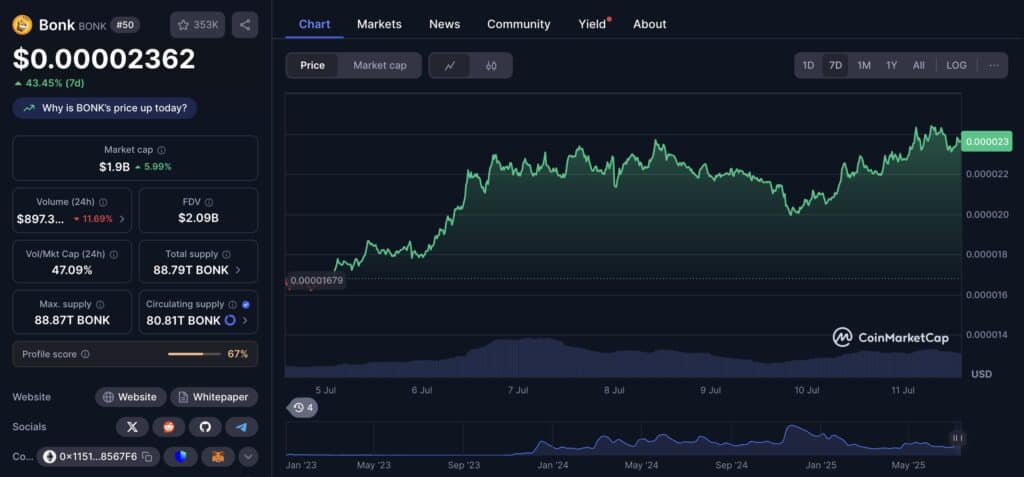Viewport: 1024px width, 477px height.
Task: Select 7D time range
Action: 835,65
